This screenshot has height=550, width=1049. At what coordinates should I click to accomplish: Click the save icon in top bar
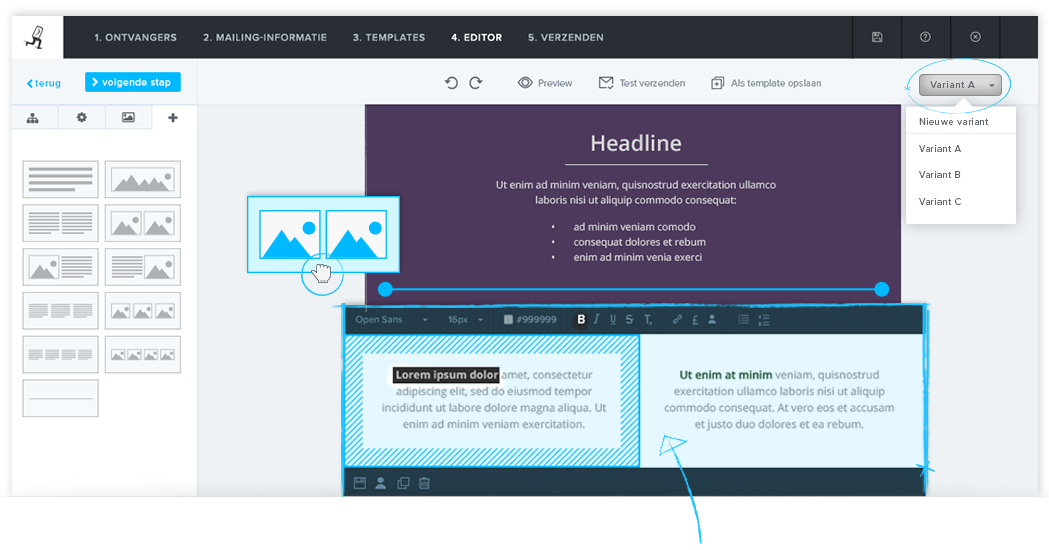(877, 37)
